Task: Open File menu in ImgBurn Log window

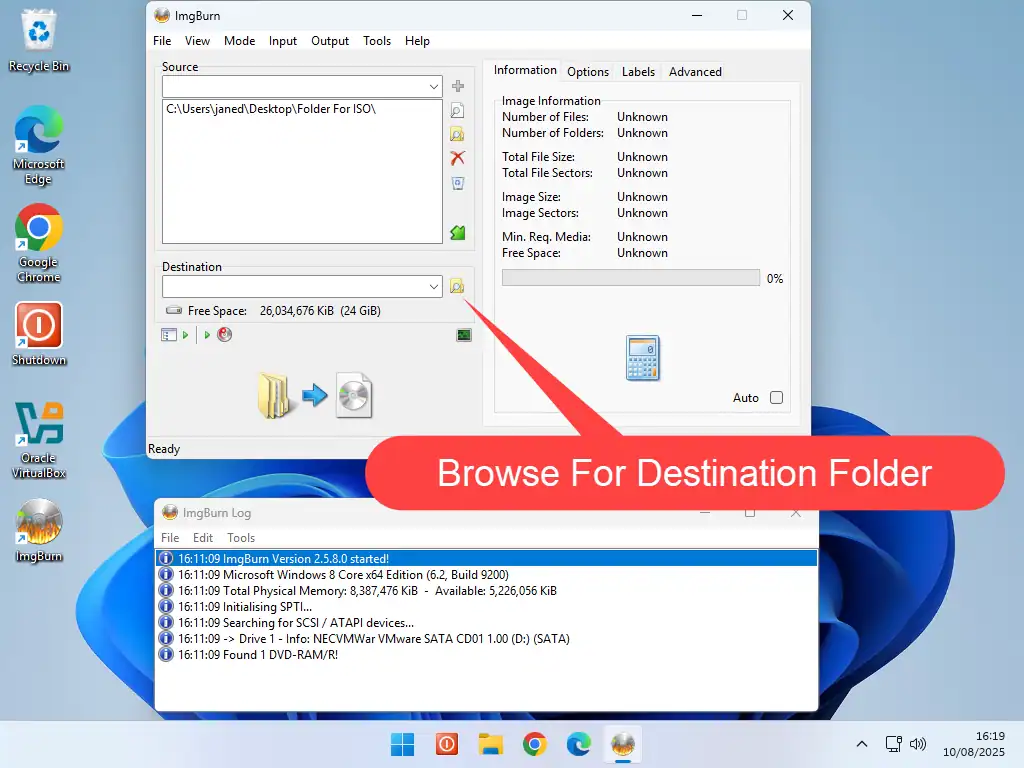Action: click(170, 537)
